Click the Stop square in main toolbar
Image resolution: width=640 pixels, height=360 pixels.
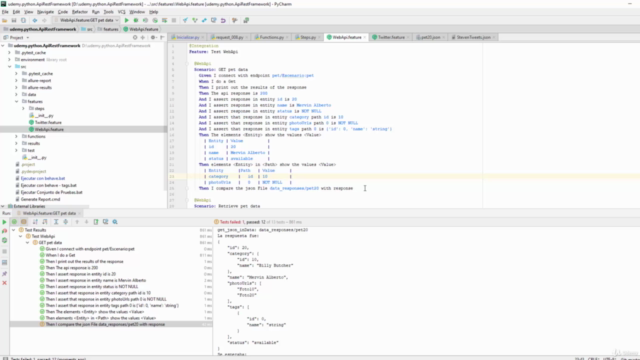(x=174, y=20)
